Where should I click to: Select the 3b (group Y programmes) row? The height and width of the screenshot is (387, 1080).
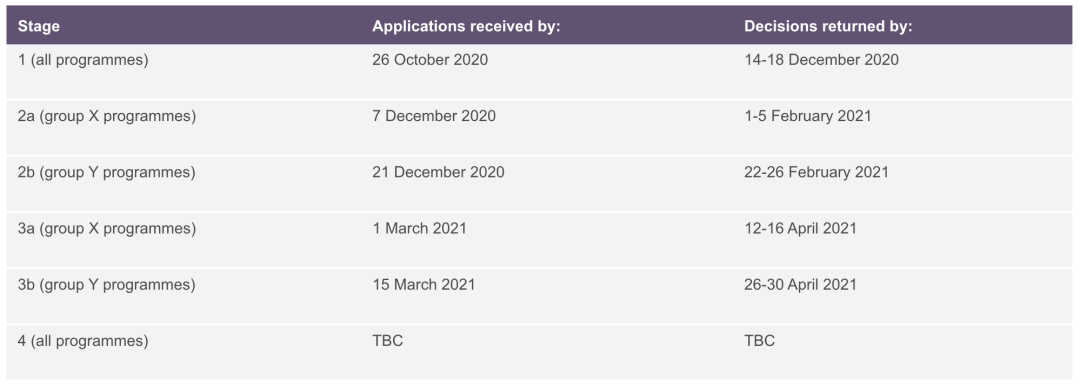tap(539, 296)
